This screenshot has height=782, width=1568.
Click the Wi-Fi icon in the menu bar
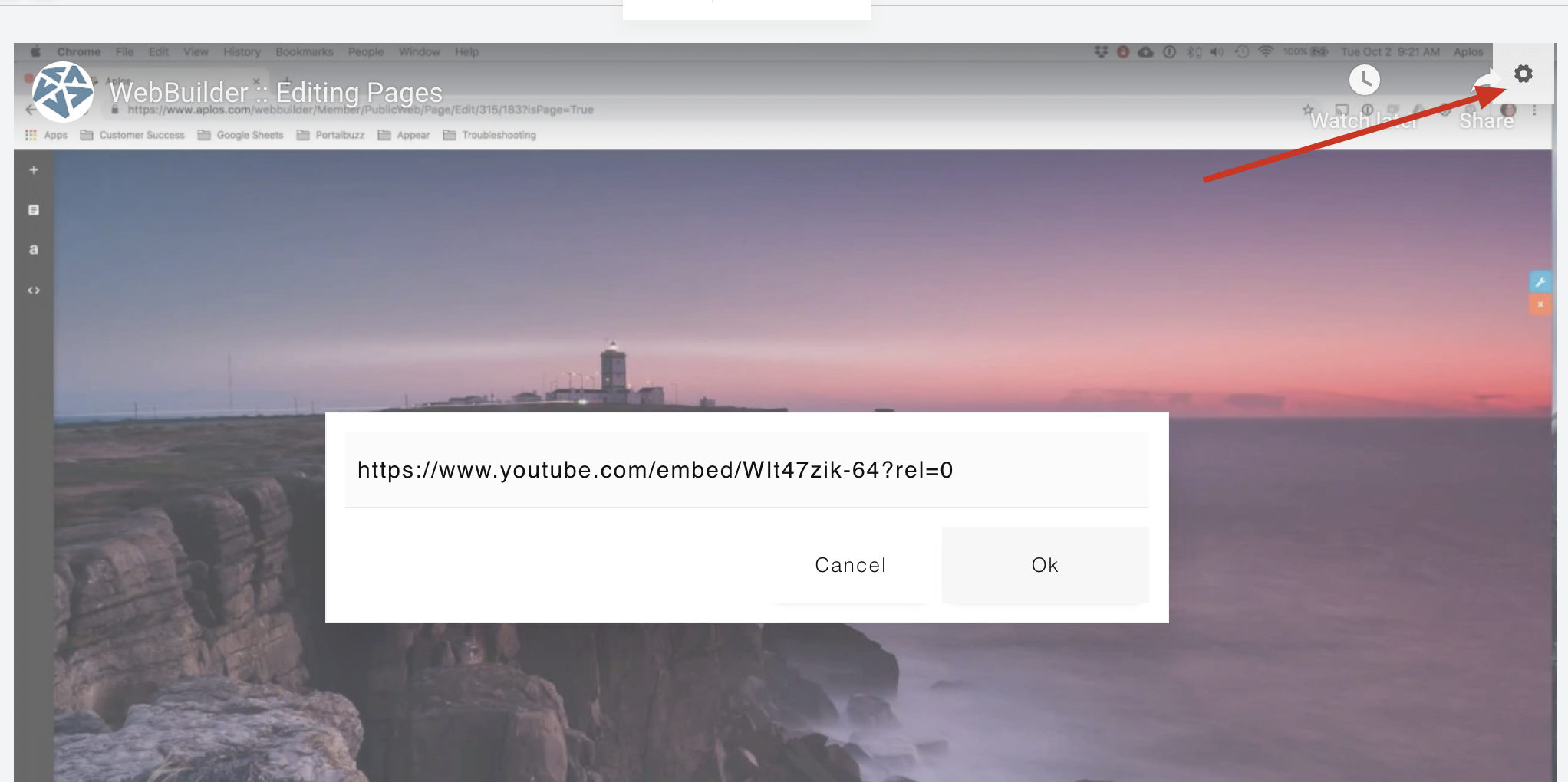1266,51
